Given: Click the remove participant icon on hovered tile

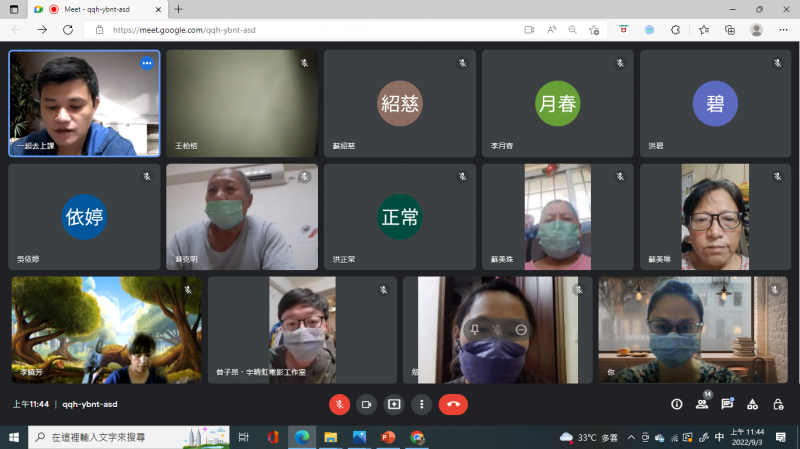Looking at the screenshot, I should click(x=522, y=329).
